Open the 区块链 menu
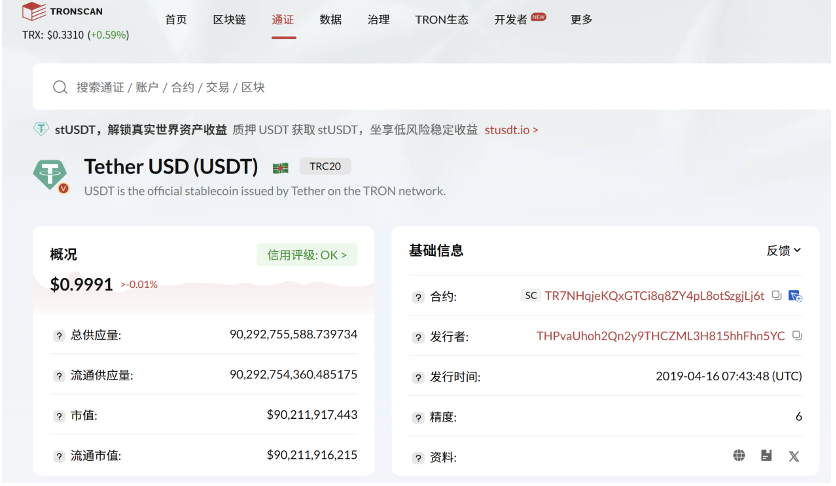The image size is (836, 486). (x=229, y=20)
